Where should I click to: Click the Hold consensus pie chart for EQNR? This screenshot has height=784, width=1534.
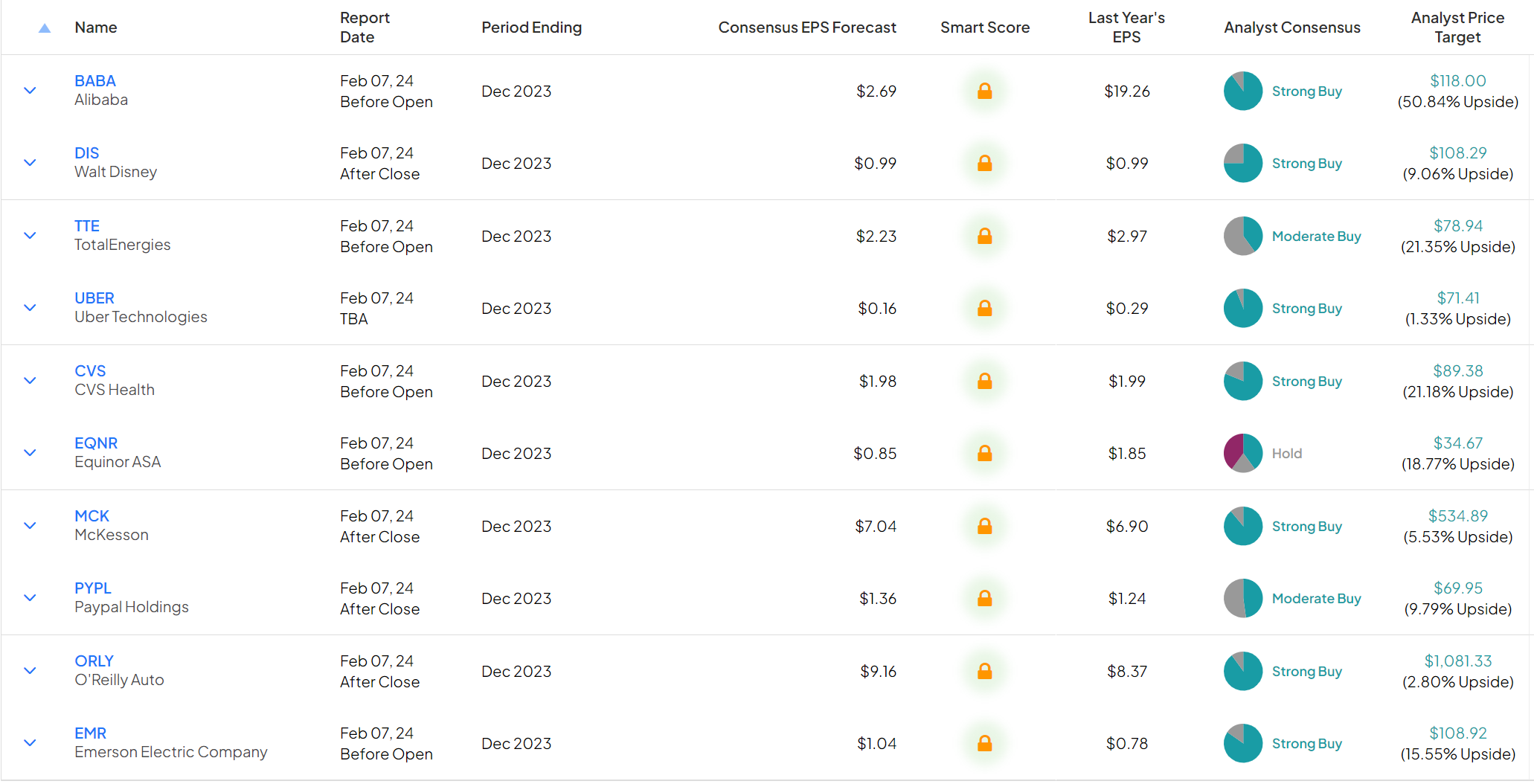point(1243,453)
